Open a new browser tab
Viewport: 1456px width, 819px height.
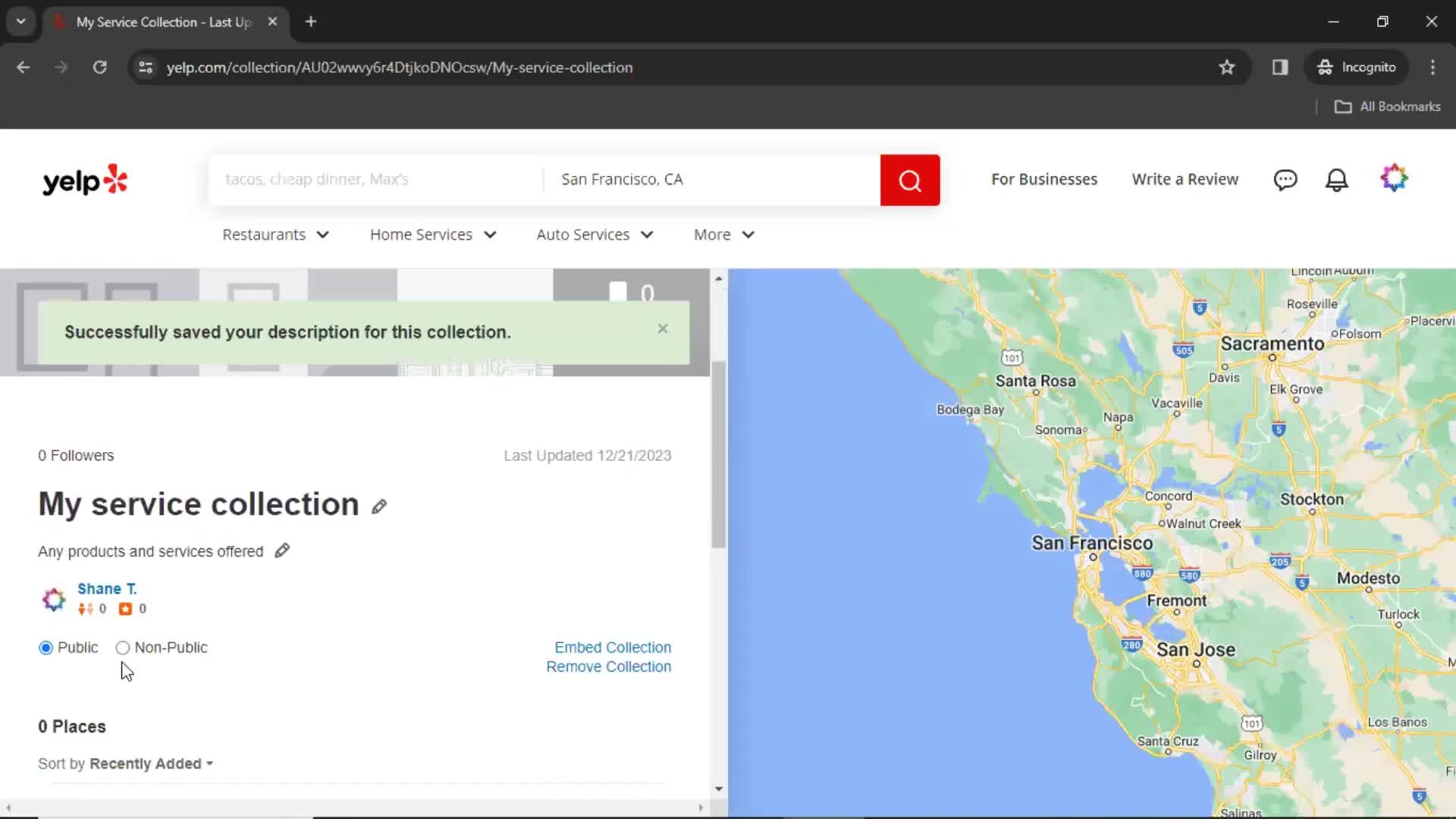coord(311,22)
